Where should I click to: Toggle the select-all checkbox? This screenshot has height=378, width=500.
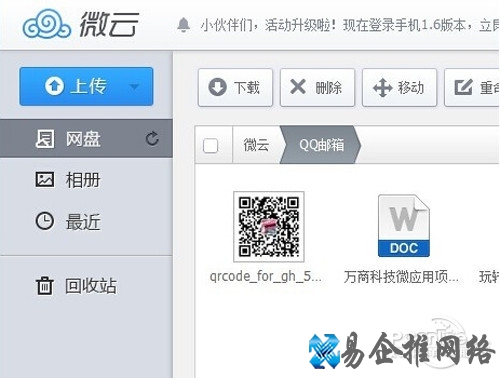tap(210, 145)
